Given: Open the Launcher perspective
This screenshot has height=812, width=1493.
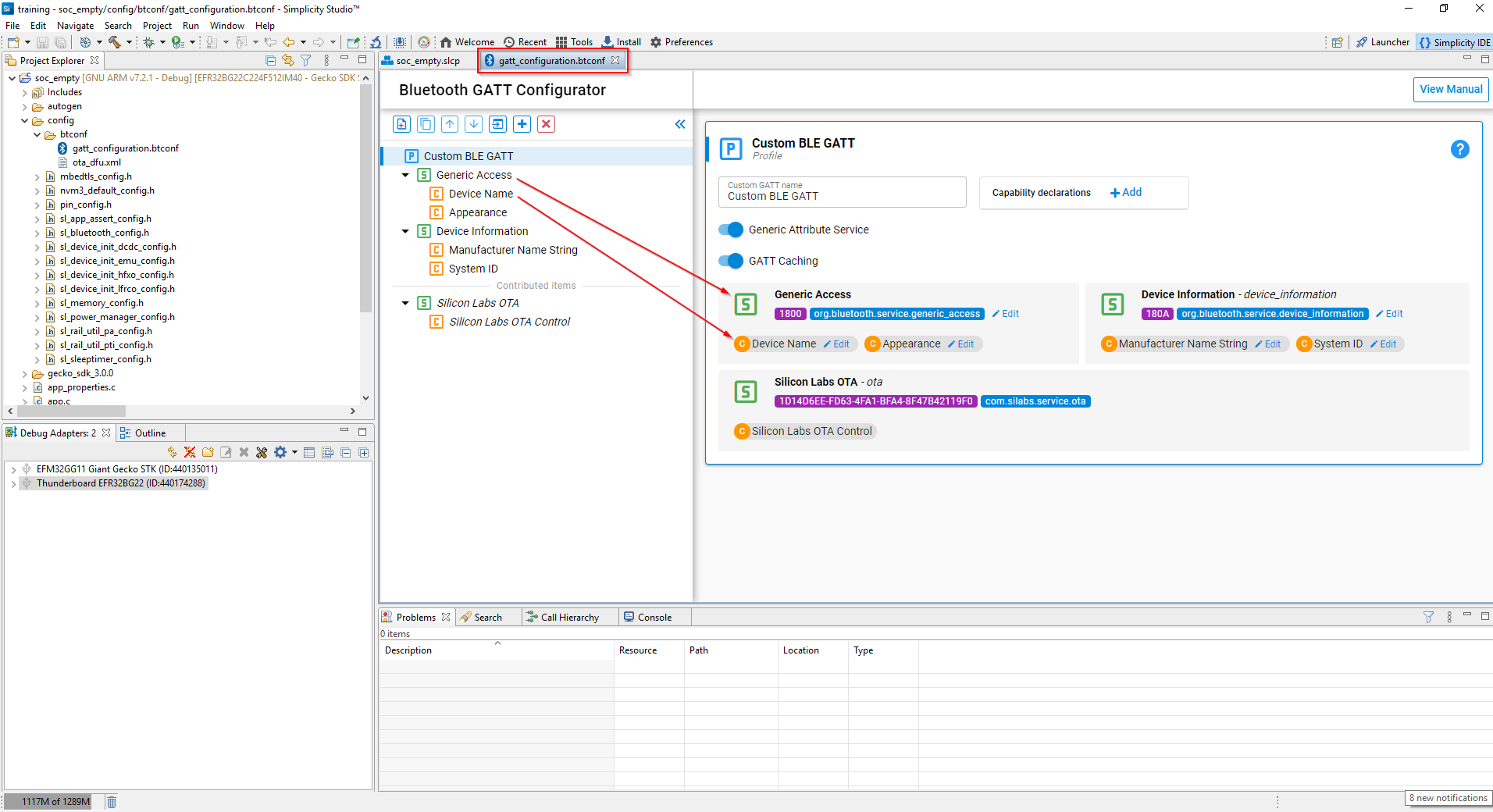Looking at the screenshot, I should (x=1383, y=42).
